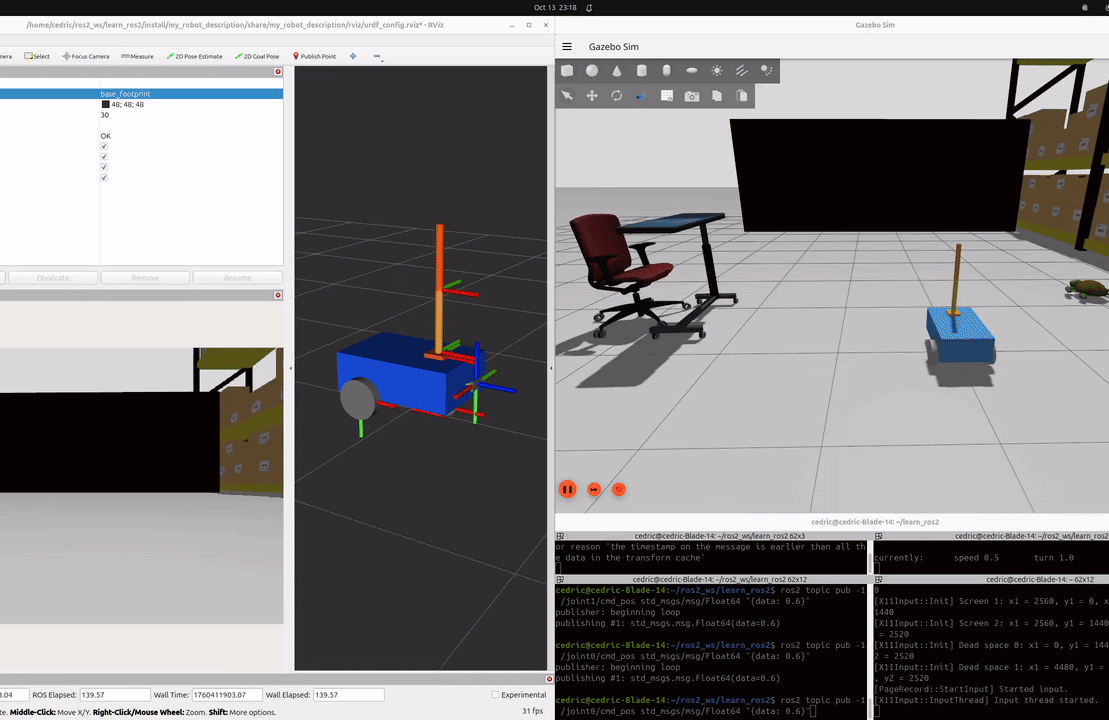This screenshot has height=720, width=1109.
Task: Open color swatch for 48; 48; 48
Action: click(x=105, y=104)
